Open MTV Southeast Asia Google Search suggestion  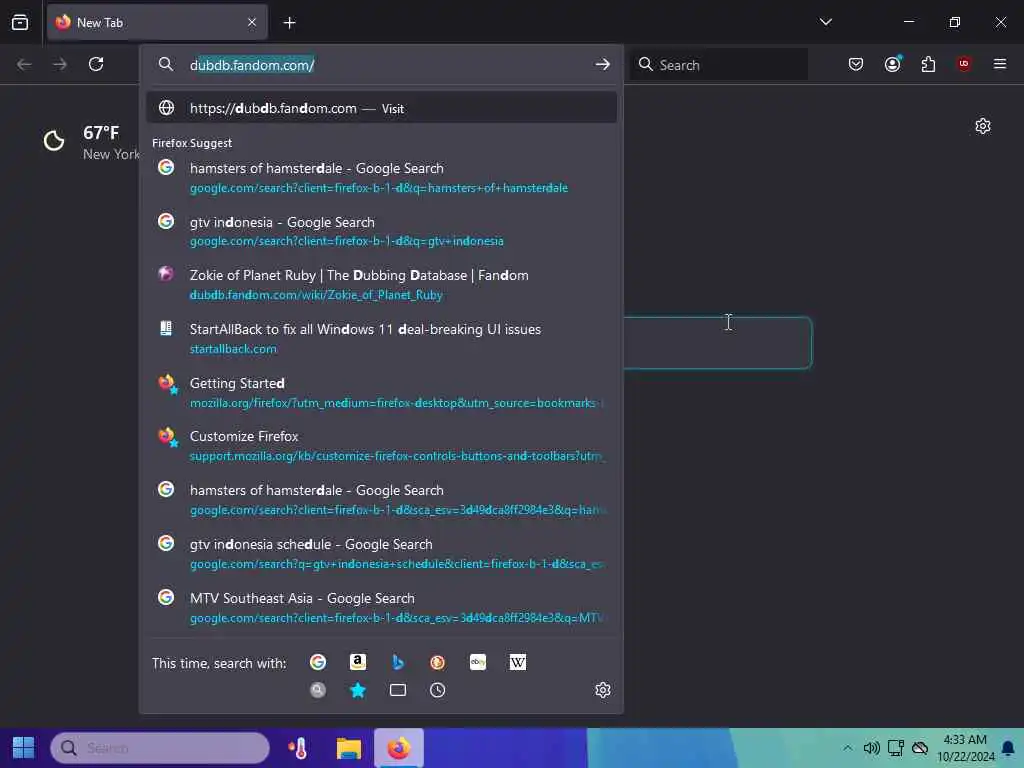[381, 608]
